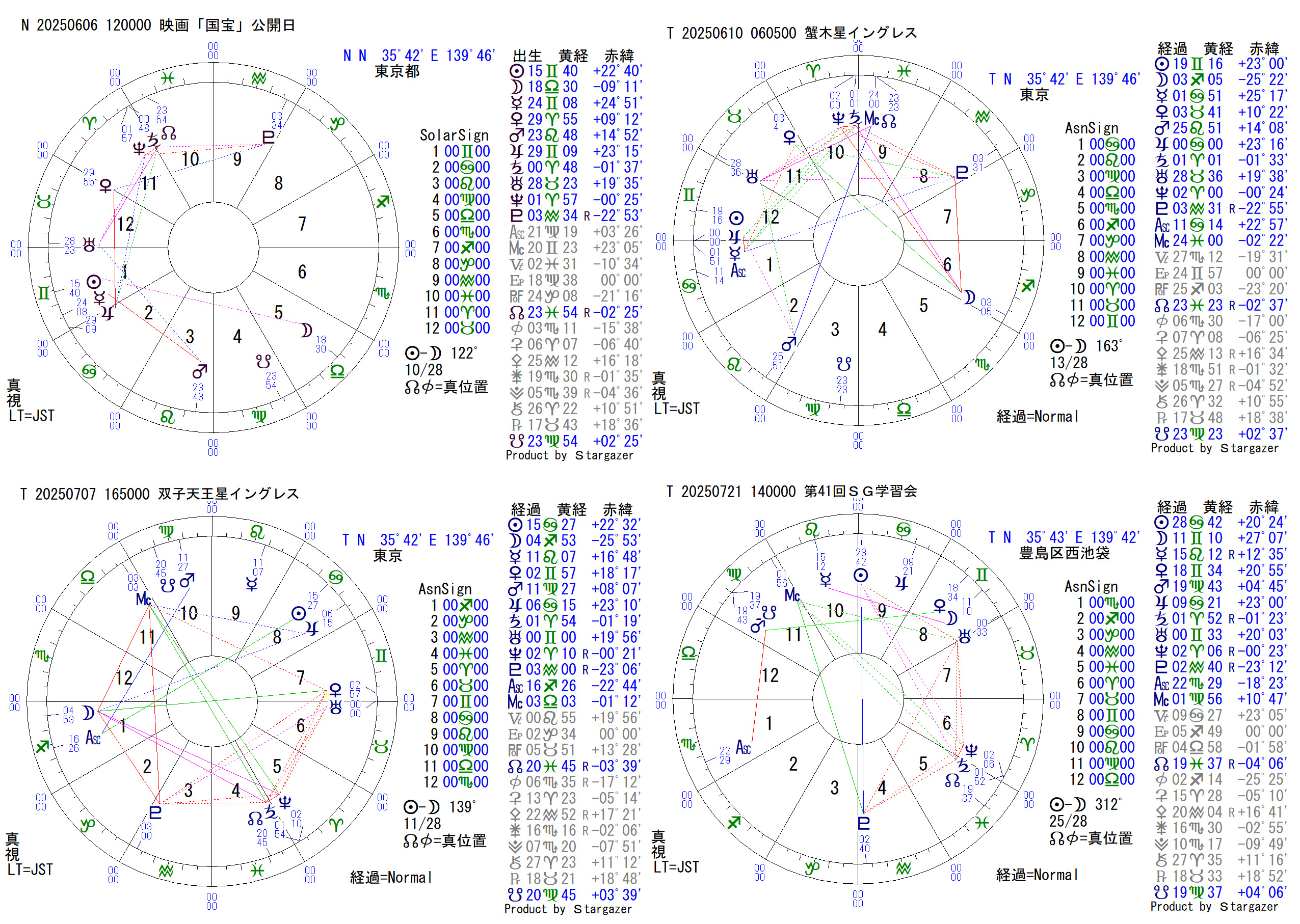Click the title 'T 20250721 140000 第41回SG学習会'
1300x924 pixels.
click(x=792, y=491)
